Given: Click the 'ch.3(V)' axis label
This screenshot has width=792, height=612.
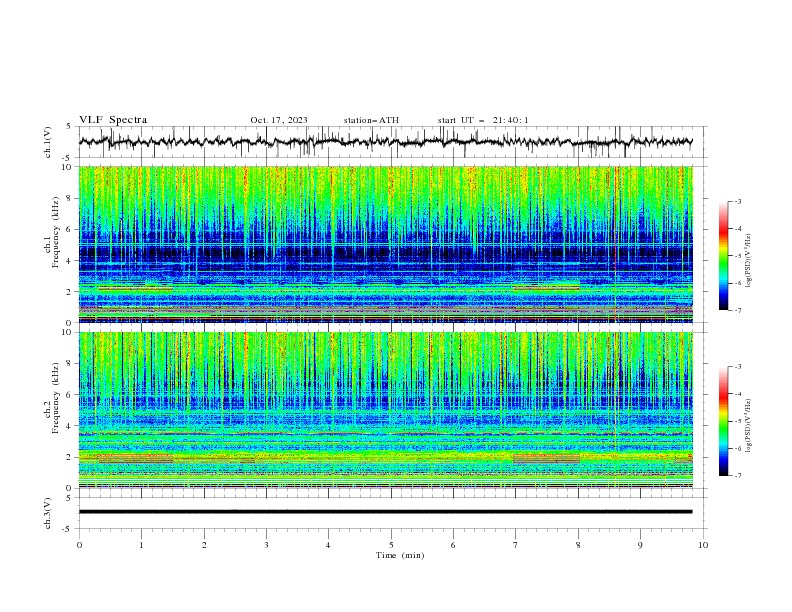Looking at the screenshot, I should pos(47,513).
